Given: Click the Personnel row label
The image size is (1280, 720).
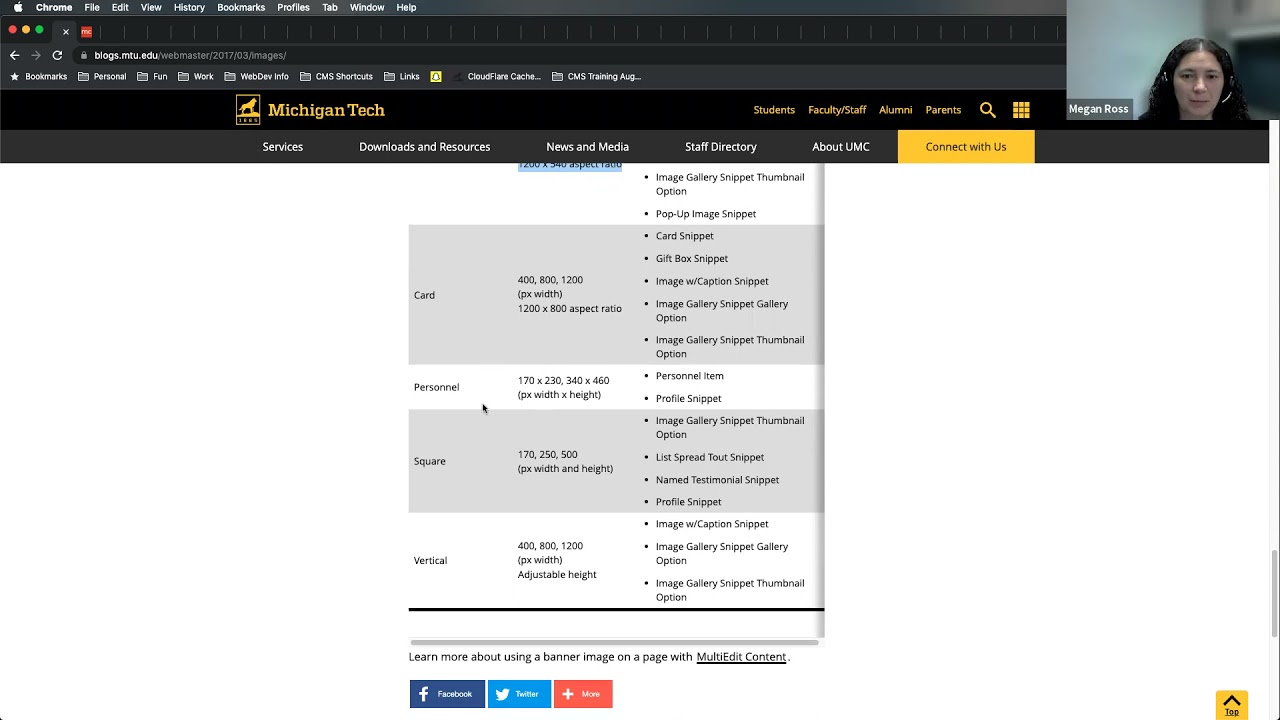Looking at the screenshot, I should tap(436, 387).
